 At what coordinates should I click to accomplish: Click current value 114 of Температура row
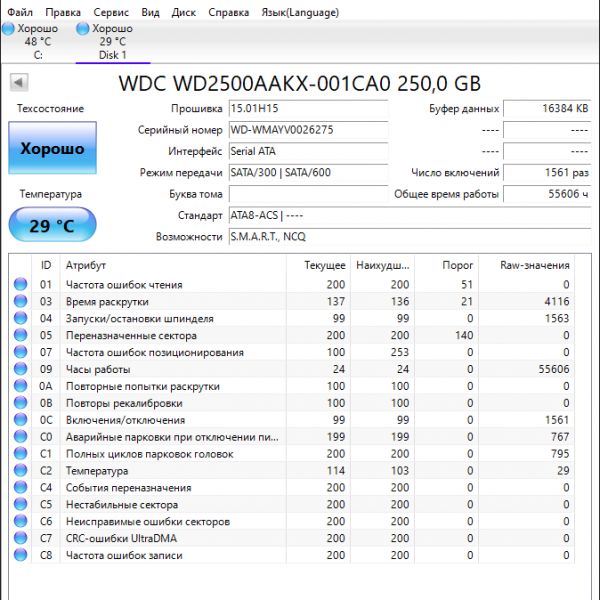(336, 471)
